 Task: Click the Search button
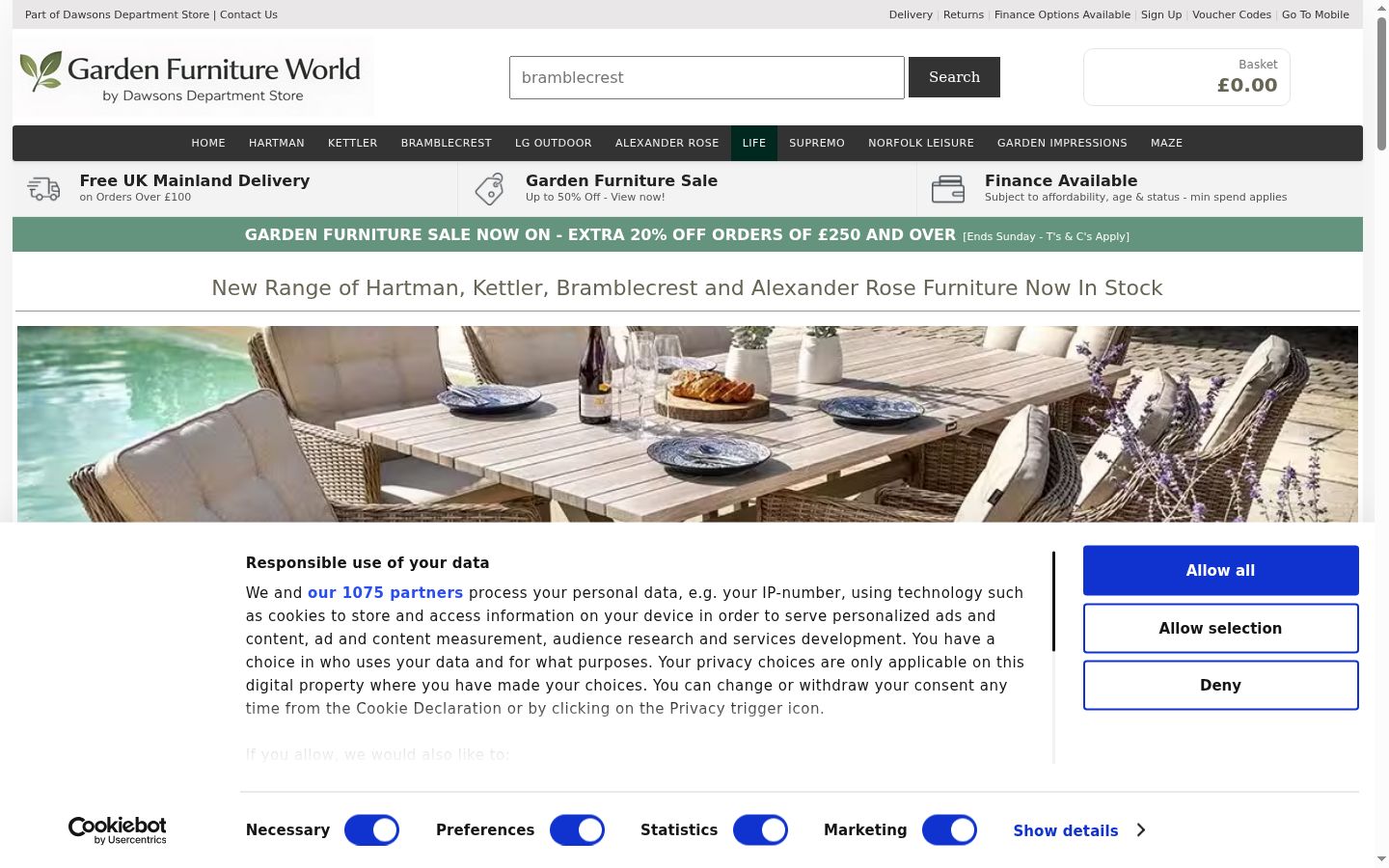[x=954, y=77]
